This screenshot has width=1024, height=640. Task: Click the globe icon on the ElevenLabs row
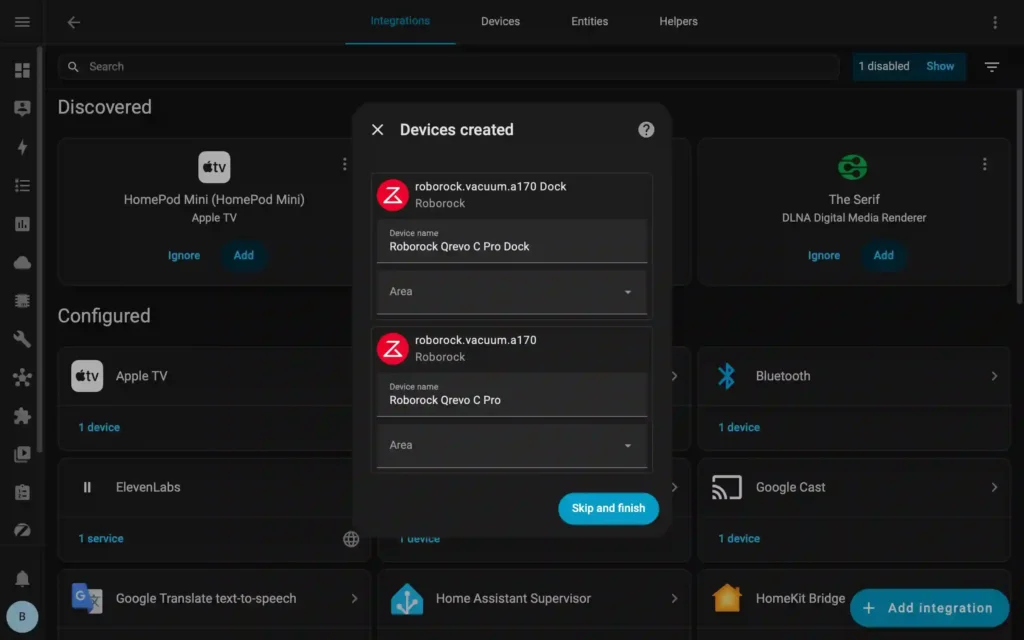point(351,539)
